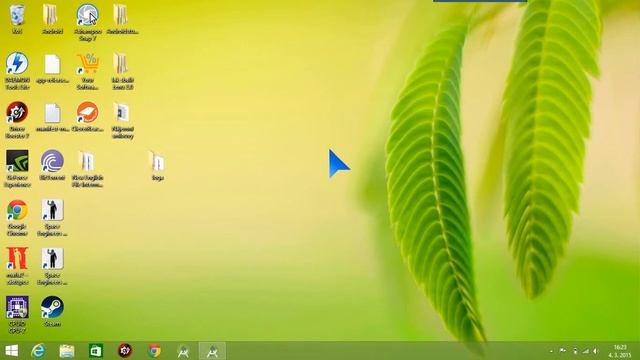This screenshot has width=640, height=360.
Task: Select the blank file beside Driver Booster
Action: click(x=52, y=114)
